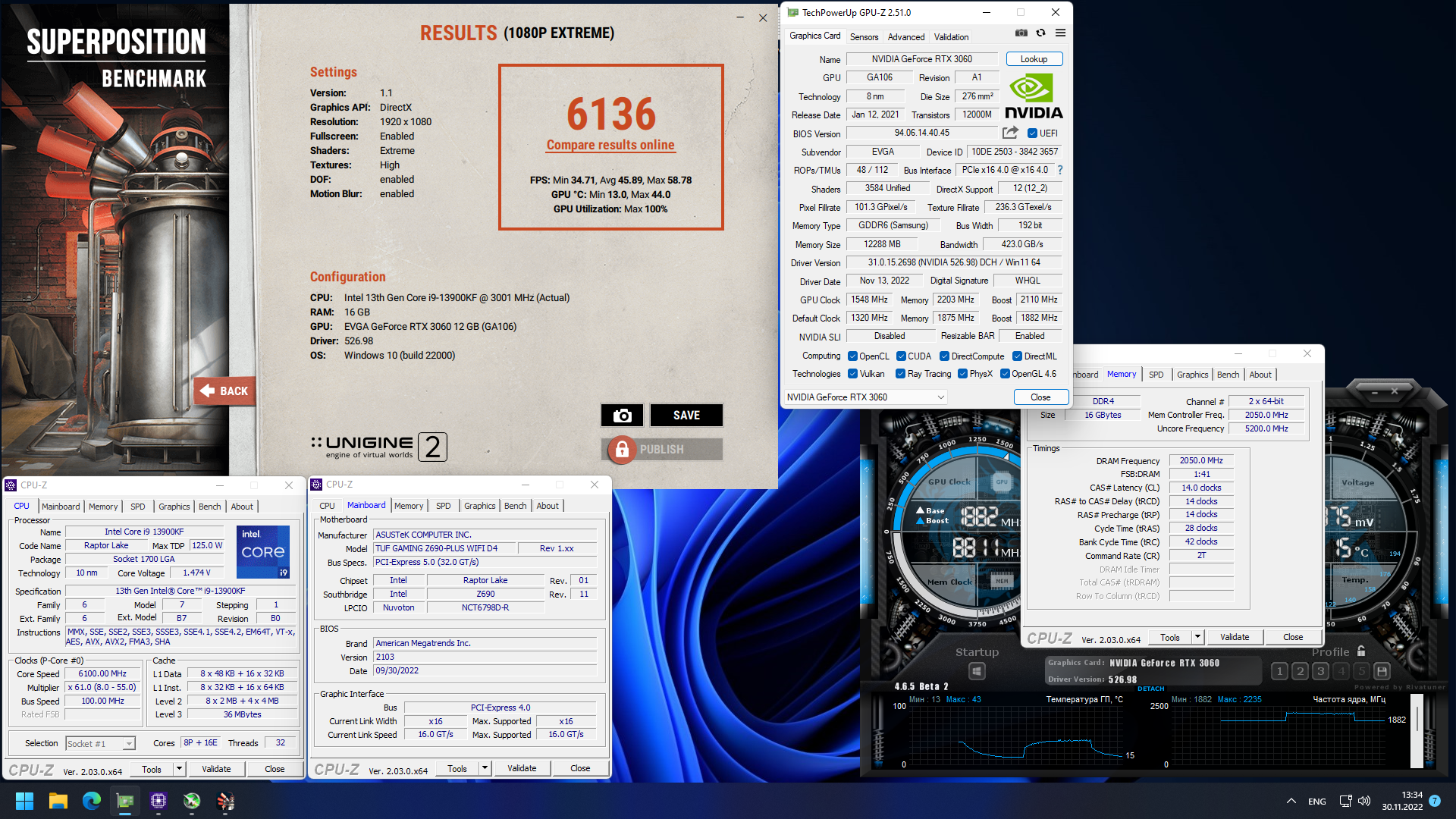This screenshot has width=1456, height=819.
Task: Click SAVE button in Superposition
Action: [686, 416]
